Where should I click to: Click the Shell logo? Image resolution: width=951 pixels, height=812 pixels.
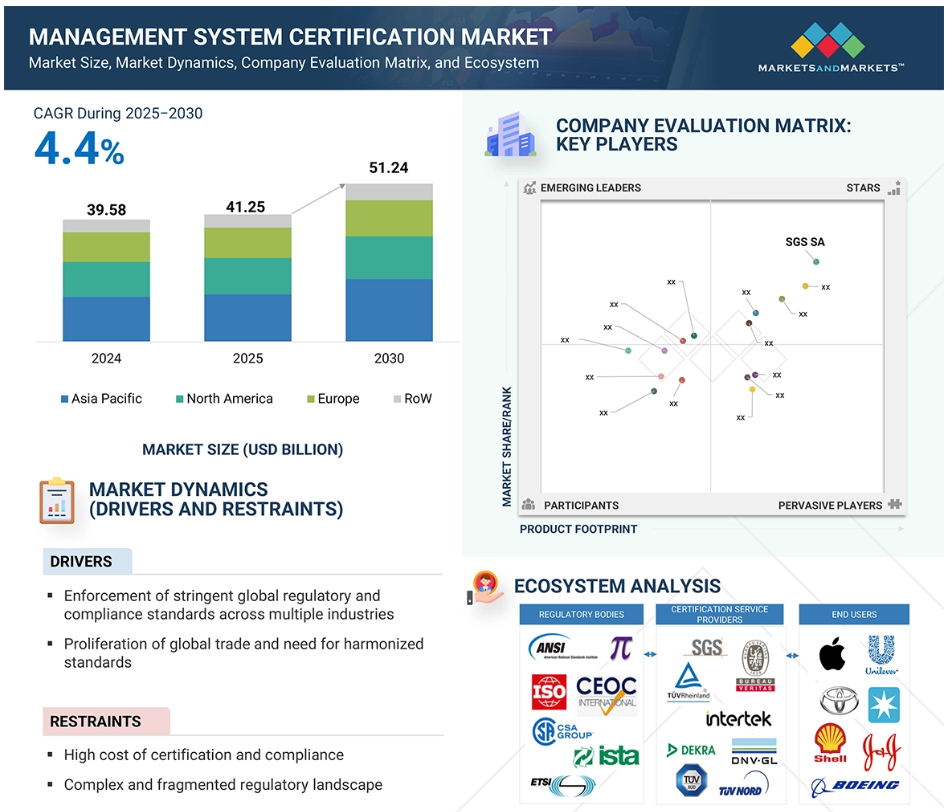(x=830, y=743)
